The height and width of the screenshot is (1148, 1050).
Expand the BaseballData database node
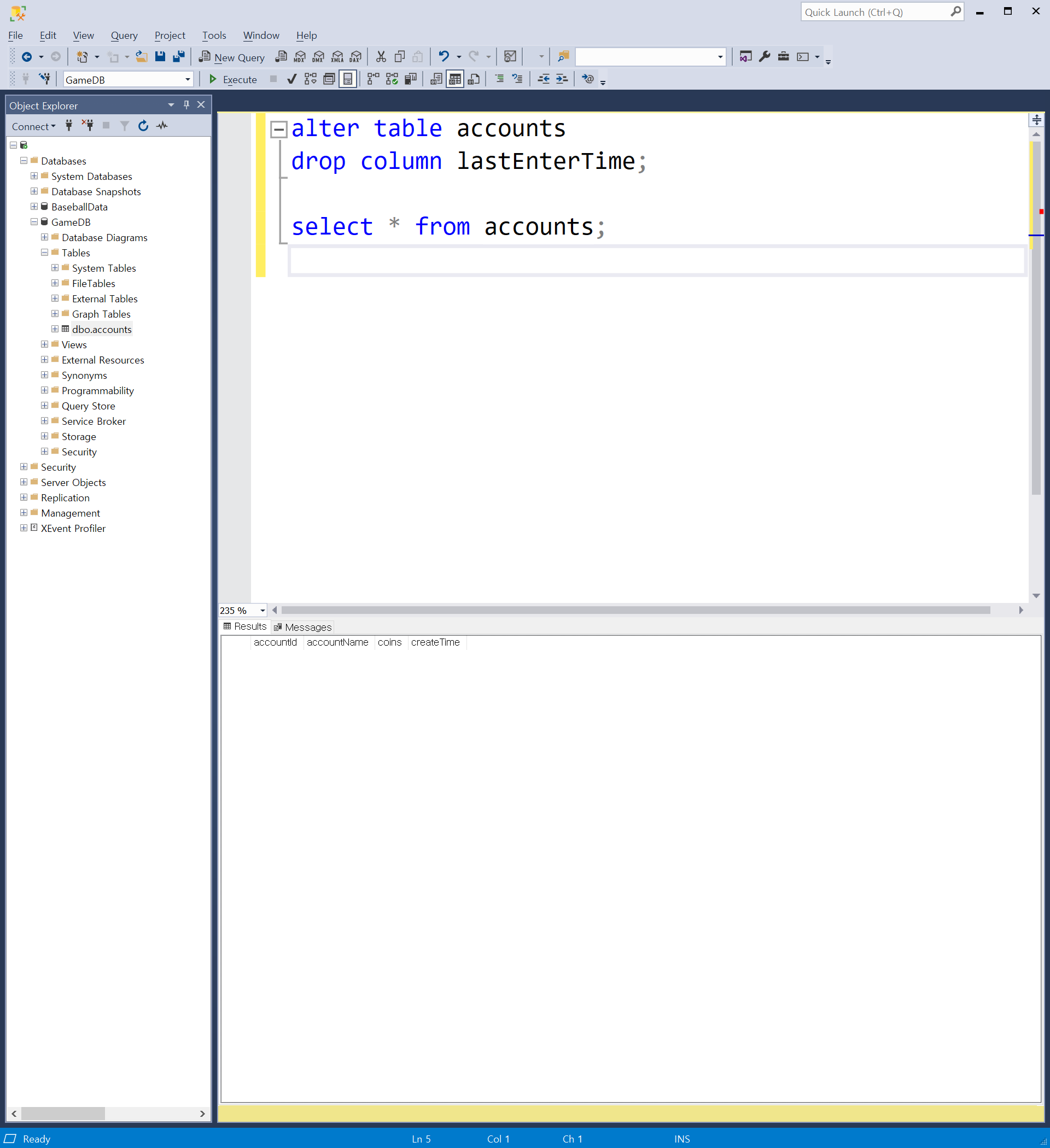point(34,207)
